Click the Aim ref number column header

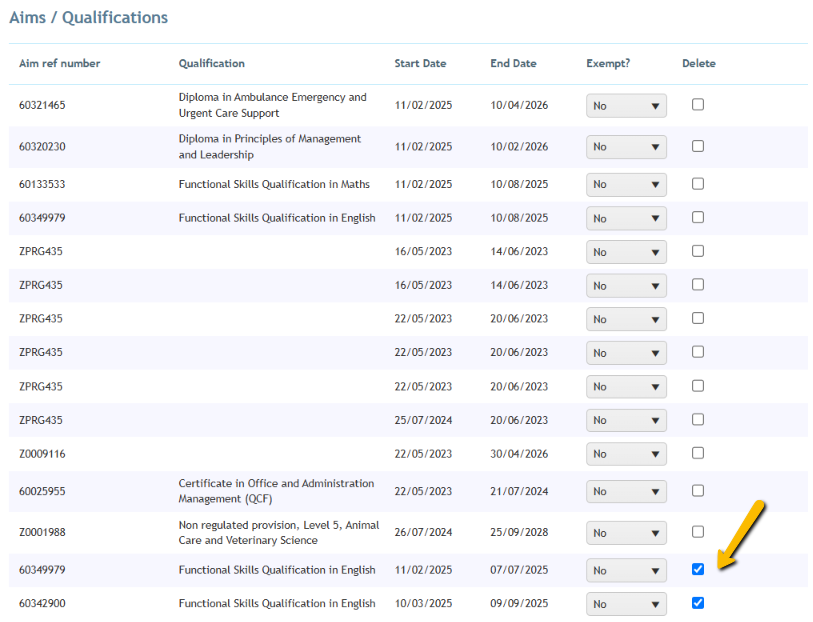pos(60,63)
